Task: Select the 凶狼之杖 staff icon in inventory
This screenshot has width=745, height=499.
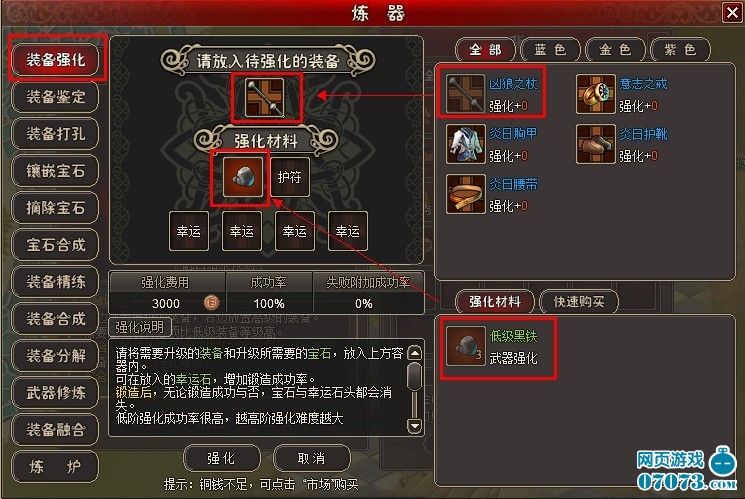Action: click(466, 93)
